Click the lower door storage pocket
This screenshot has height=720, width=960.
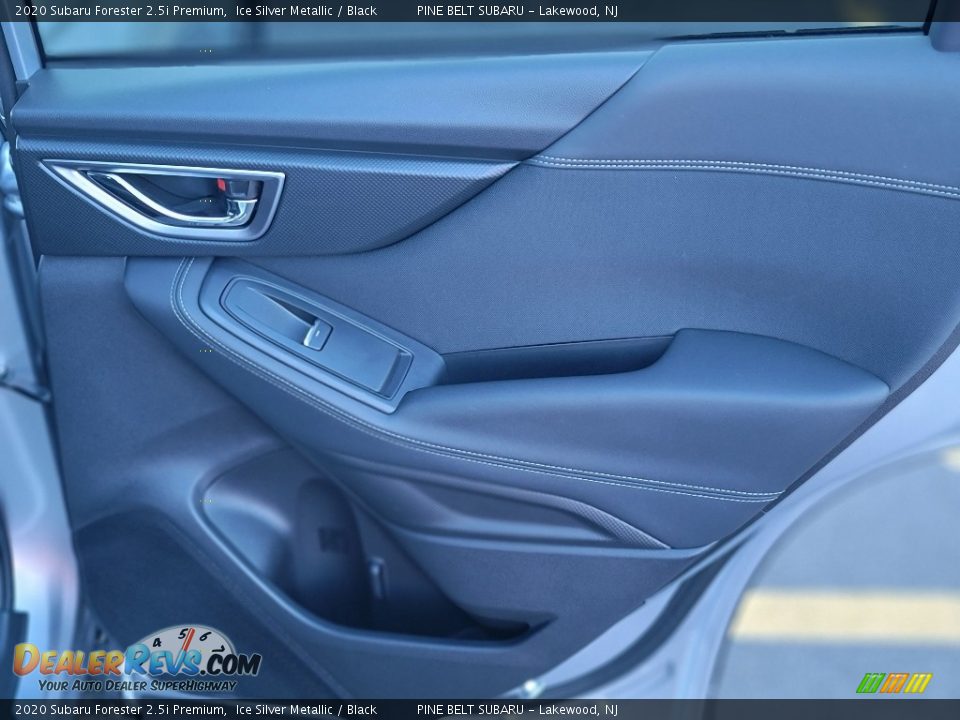(380, 580)
